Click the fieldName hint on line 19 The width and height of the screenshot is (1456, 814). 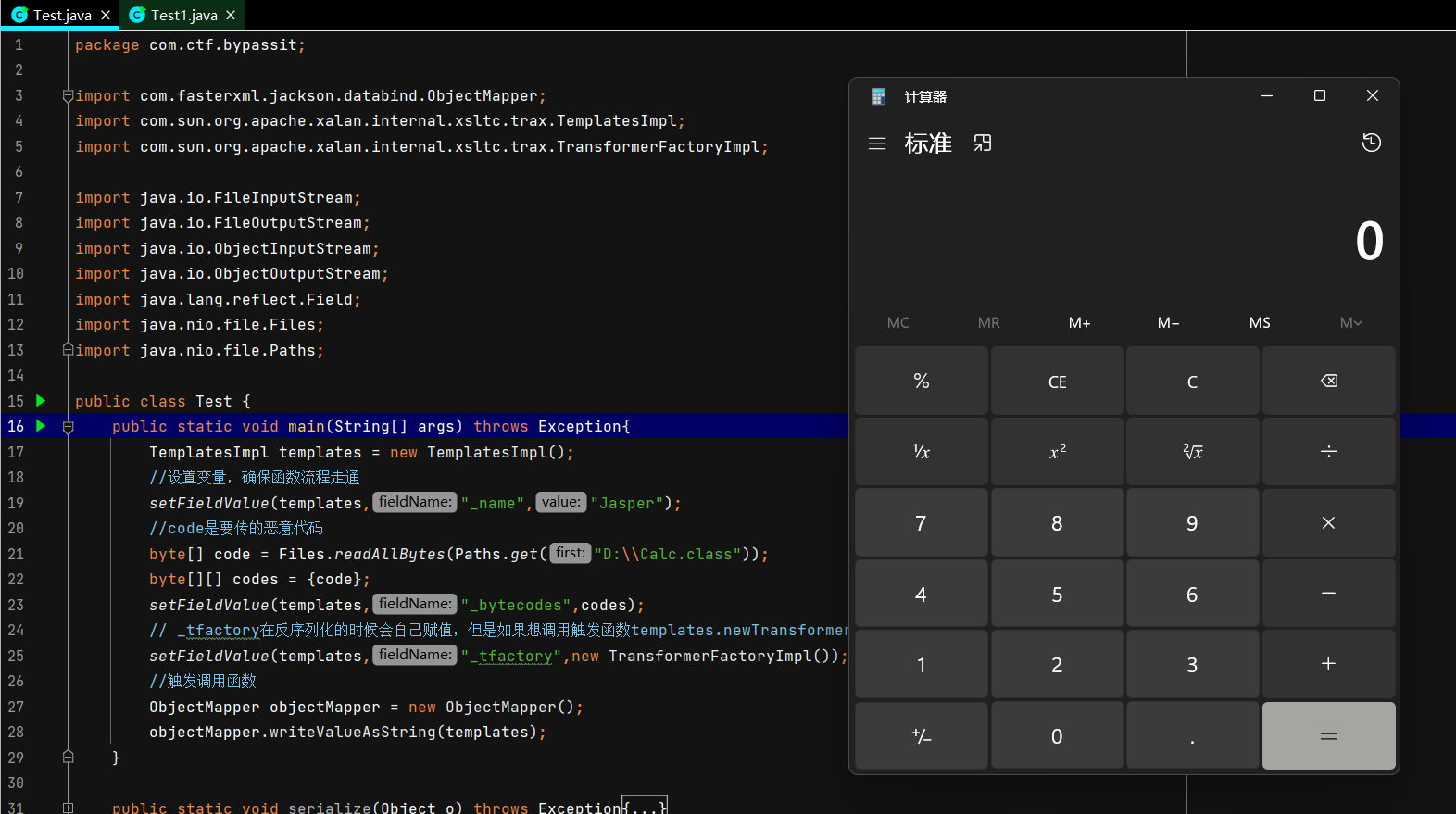coord(415,502)
